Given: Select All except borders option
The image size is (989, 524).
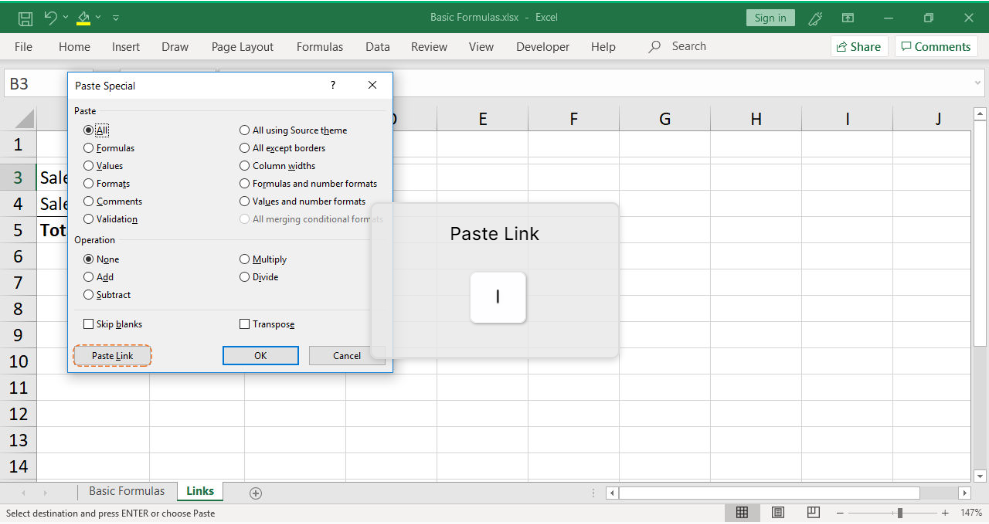Looking at the screenshot, I should pyautogui.click(x=282, y=148).
